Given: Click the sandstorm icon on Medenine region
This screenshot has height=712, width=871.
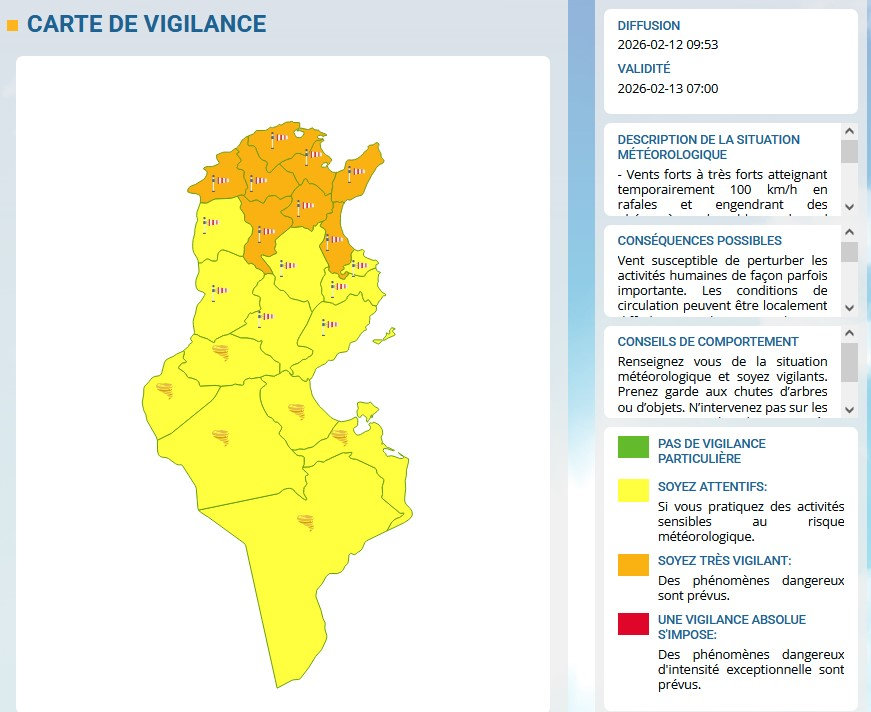Looking at the screenshot, I should point(341,436).
